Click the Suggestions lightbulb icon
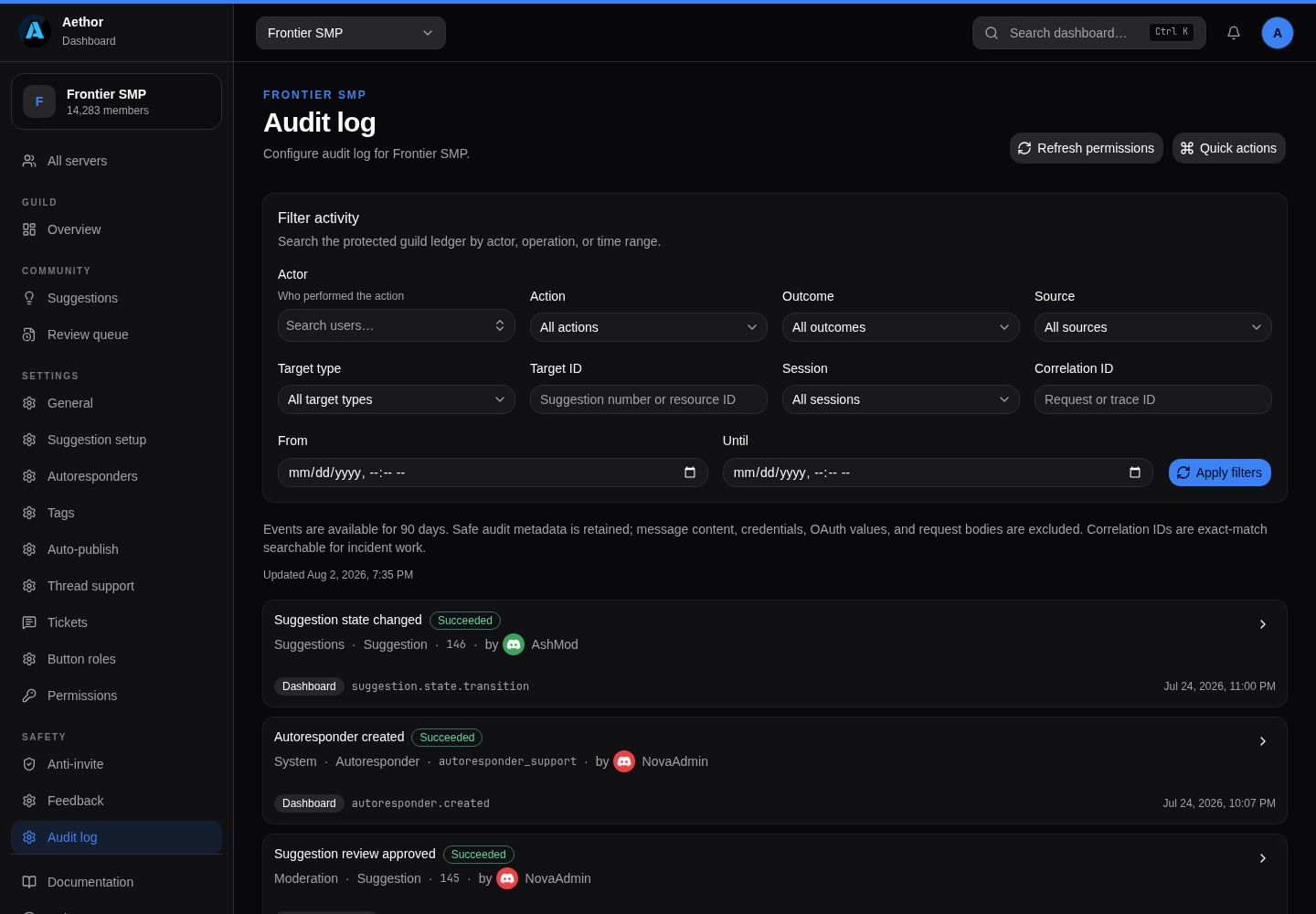 29,298
